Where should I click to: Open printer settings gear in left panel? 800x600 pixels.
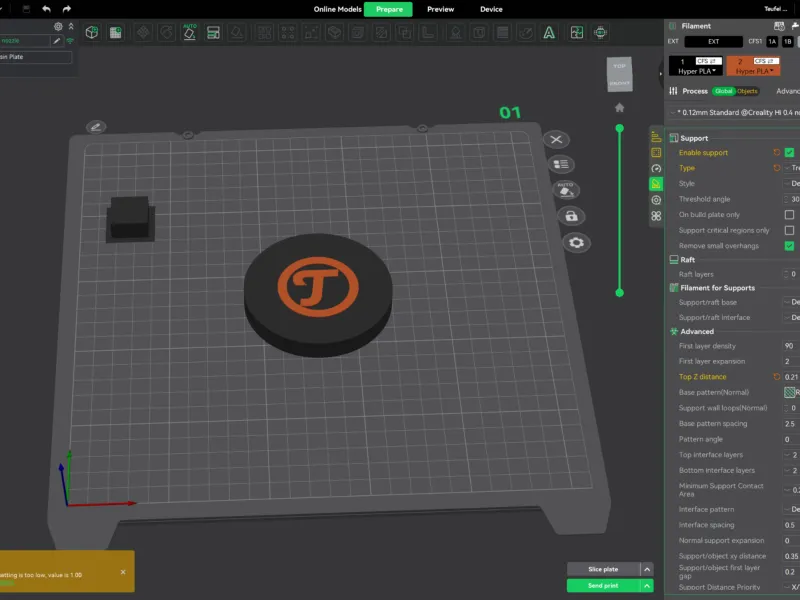[x=58, y=26]
